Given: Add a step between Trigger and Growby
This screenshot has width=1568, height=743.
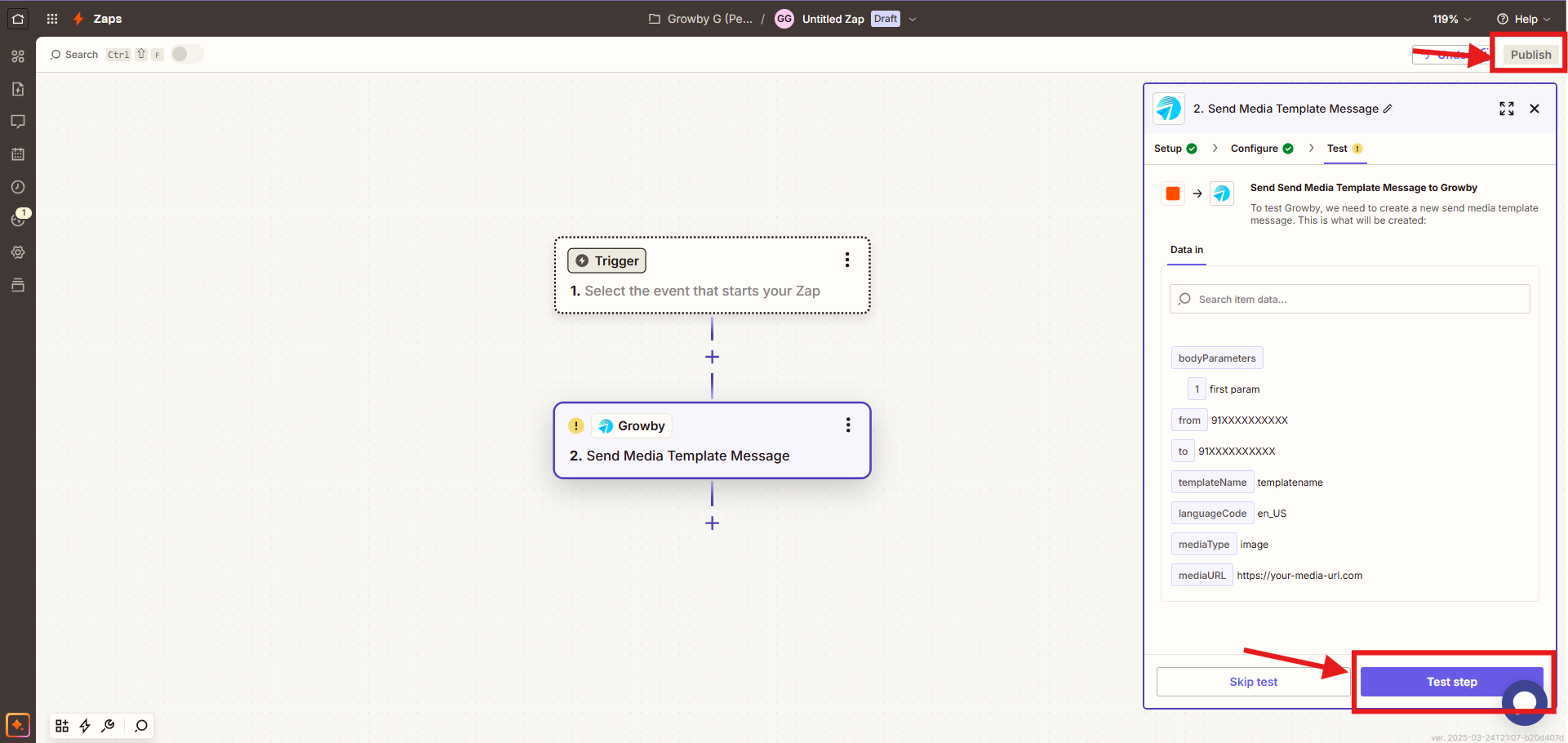Looking at the screenshot, I should [x=712, y=357].
